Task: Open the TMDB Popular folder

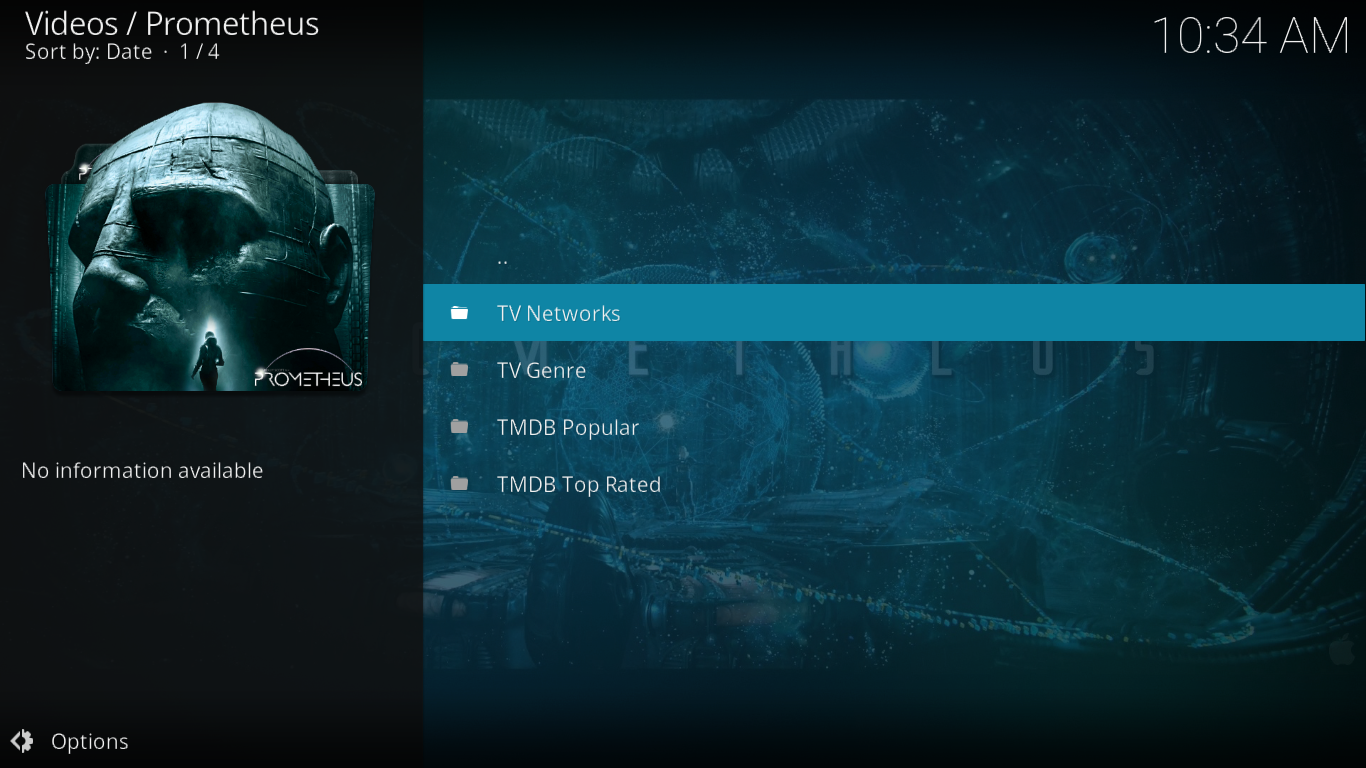Action: (x=894, y=427)
